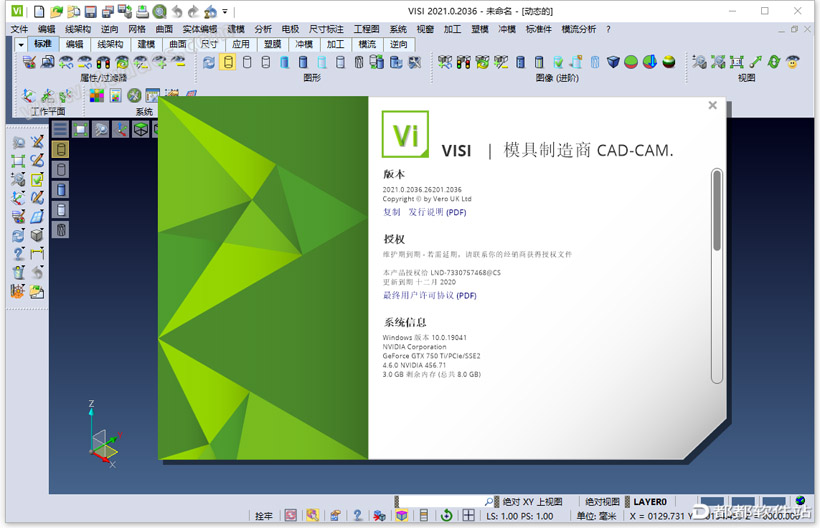Click the traffic light cubes icon in 图像 (进阶)

[463, 63]
